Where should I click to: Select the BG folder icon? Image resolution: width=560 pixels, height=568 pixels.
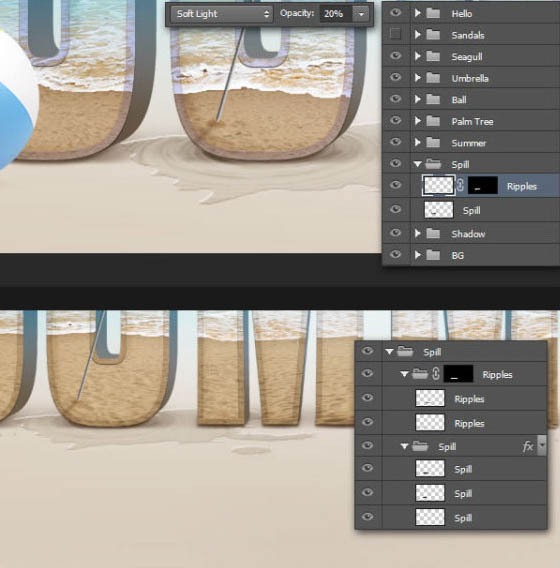click(433, 255)
